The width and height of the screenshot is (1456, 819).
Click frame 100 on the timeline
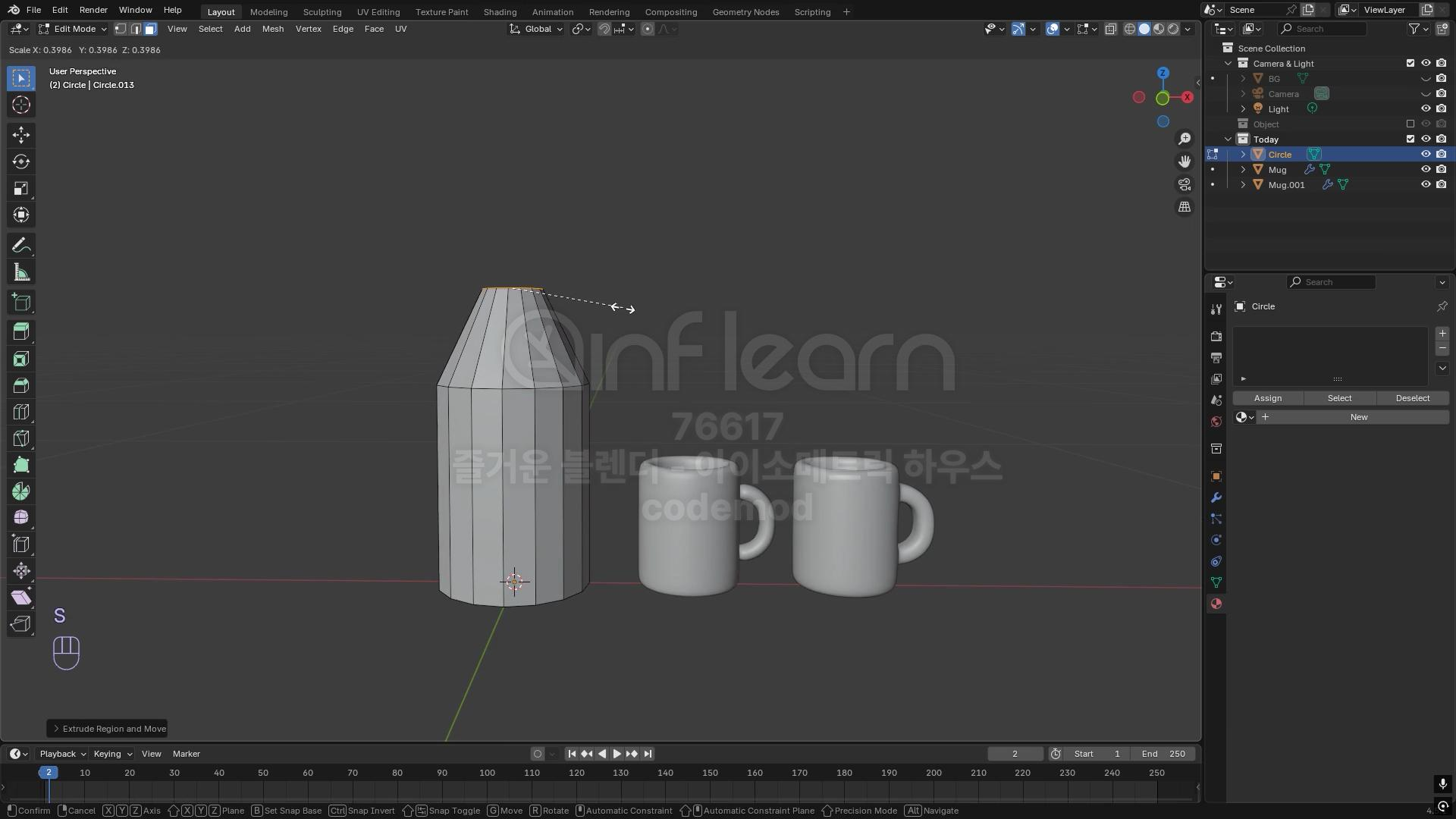487,773
